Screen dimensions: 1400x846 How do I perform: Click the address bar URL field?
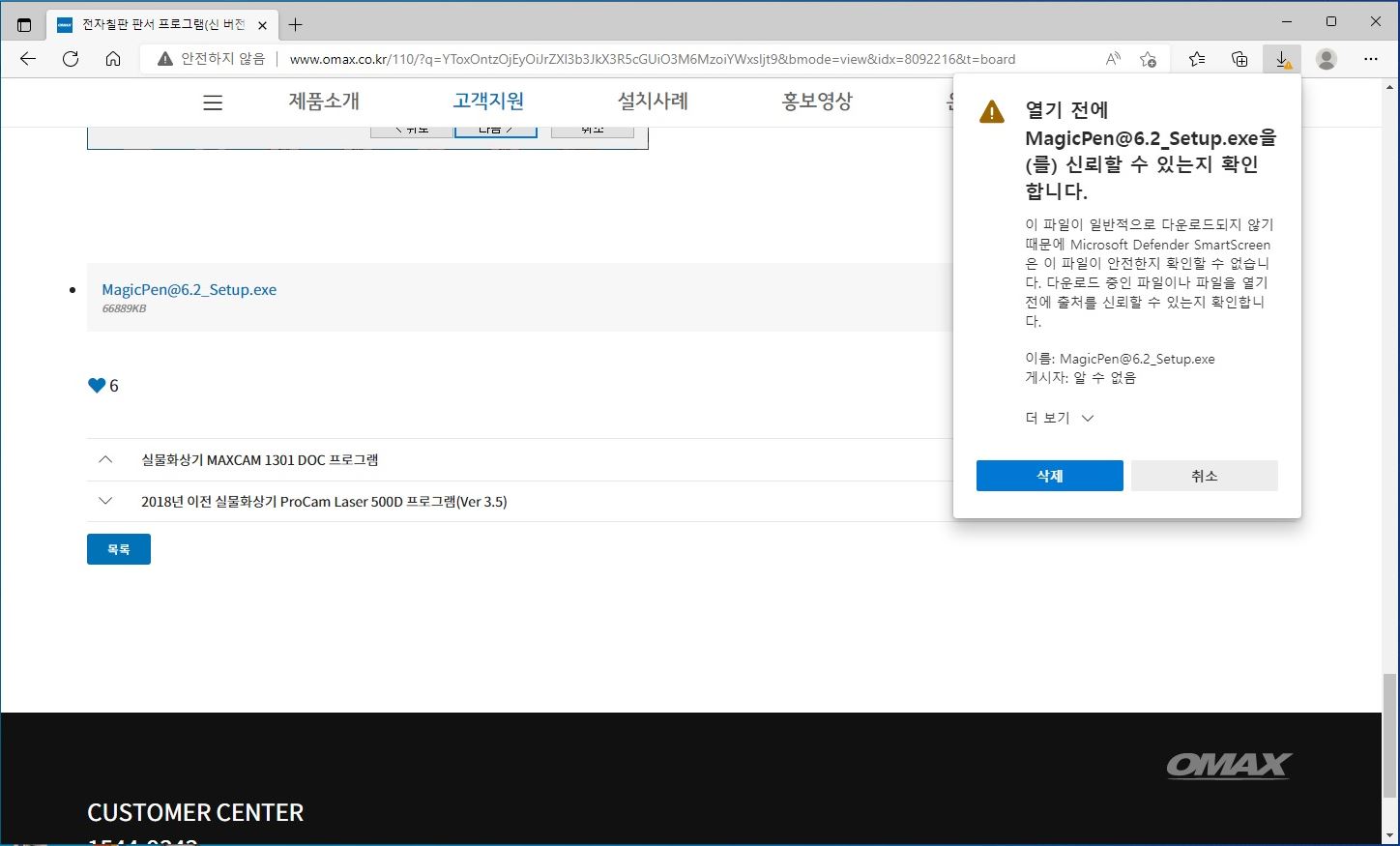(653, 59)
